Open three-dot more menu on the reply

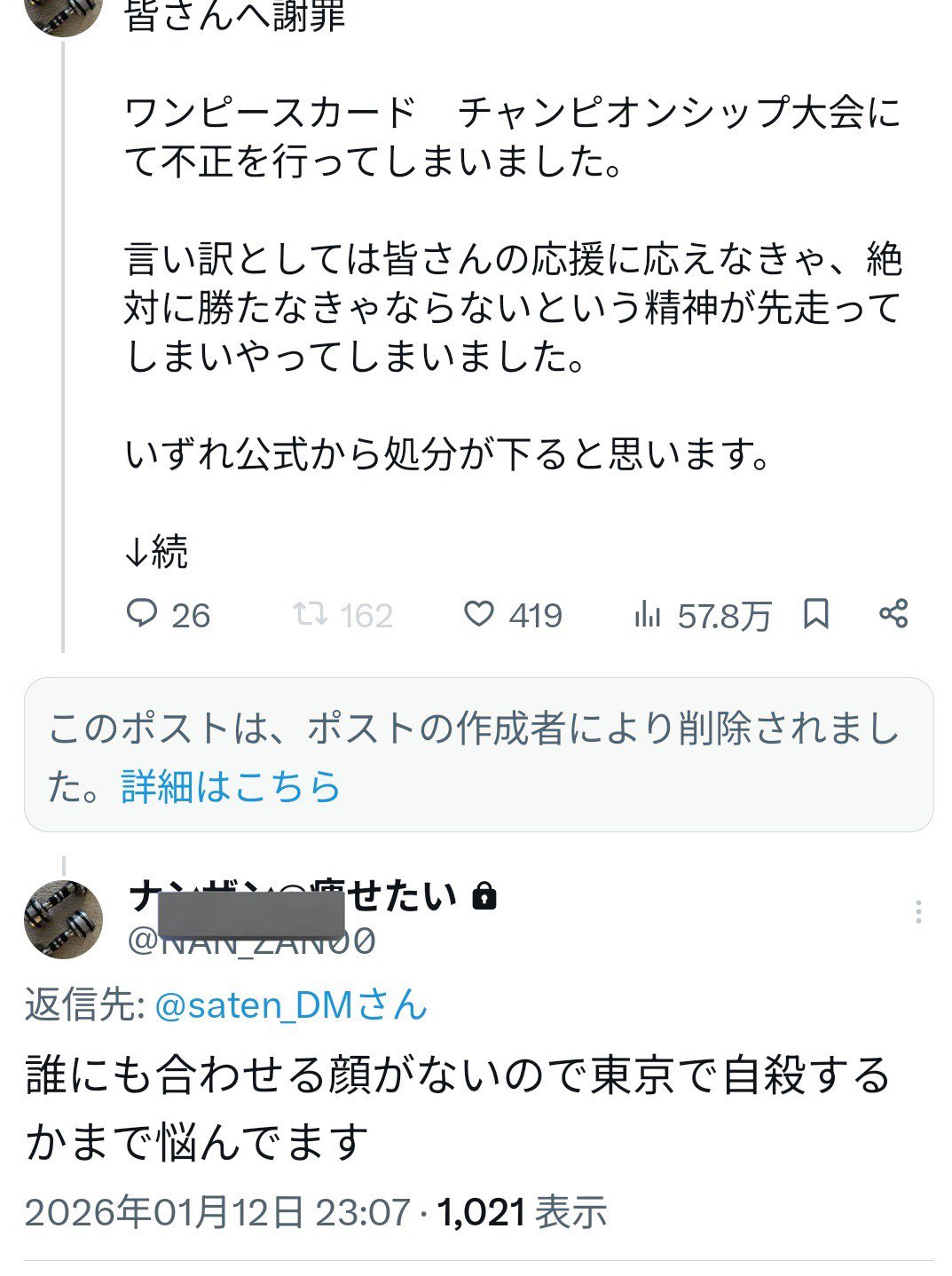tap(917, 911)
